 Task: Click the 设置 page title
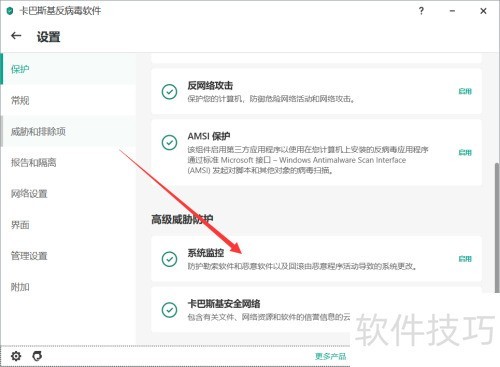point(48,37)
